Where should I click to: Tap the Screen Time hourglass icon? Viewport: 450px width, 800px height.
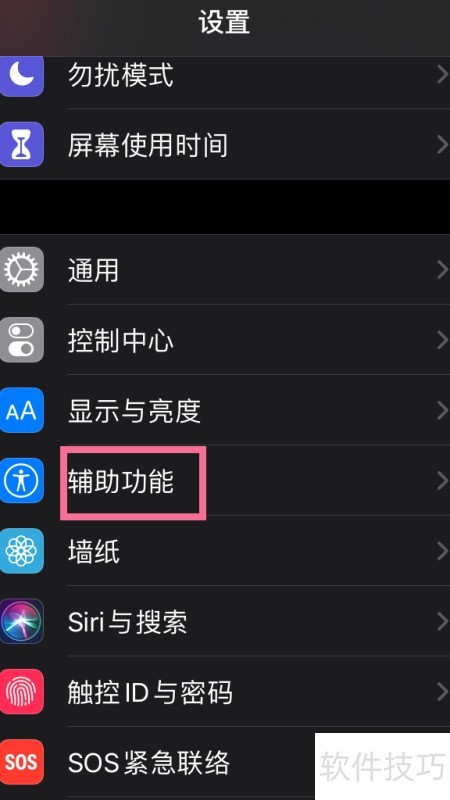tap(21, 145)
